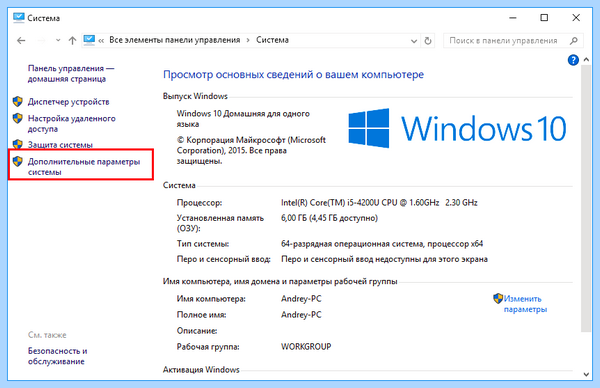Open Настройка удаленного доступа link
The image size is (600, 388).
[72, 124]
